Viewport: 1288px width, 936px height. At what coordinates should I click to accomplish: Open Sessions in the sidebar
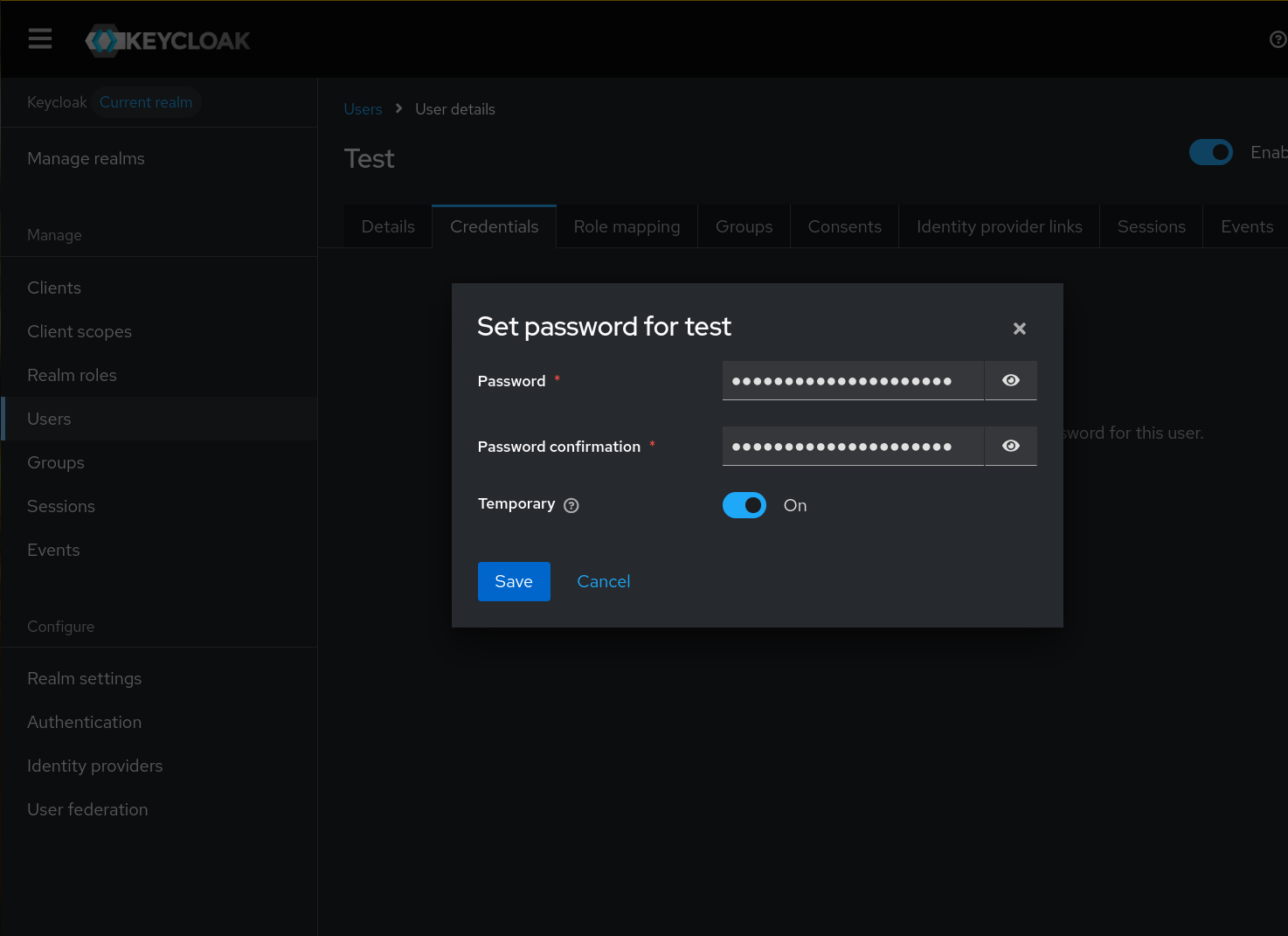pos(159,506)
